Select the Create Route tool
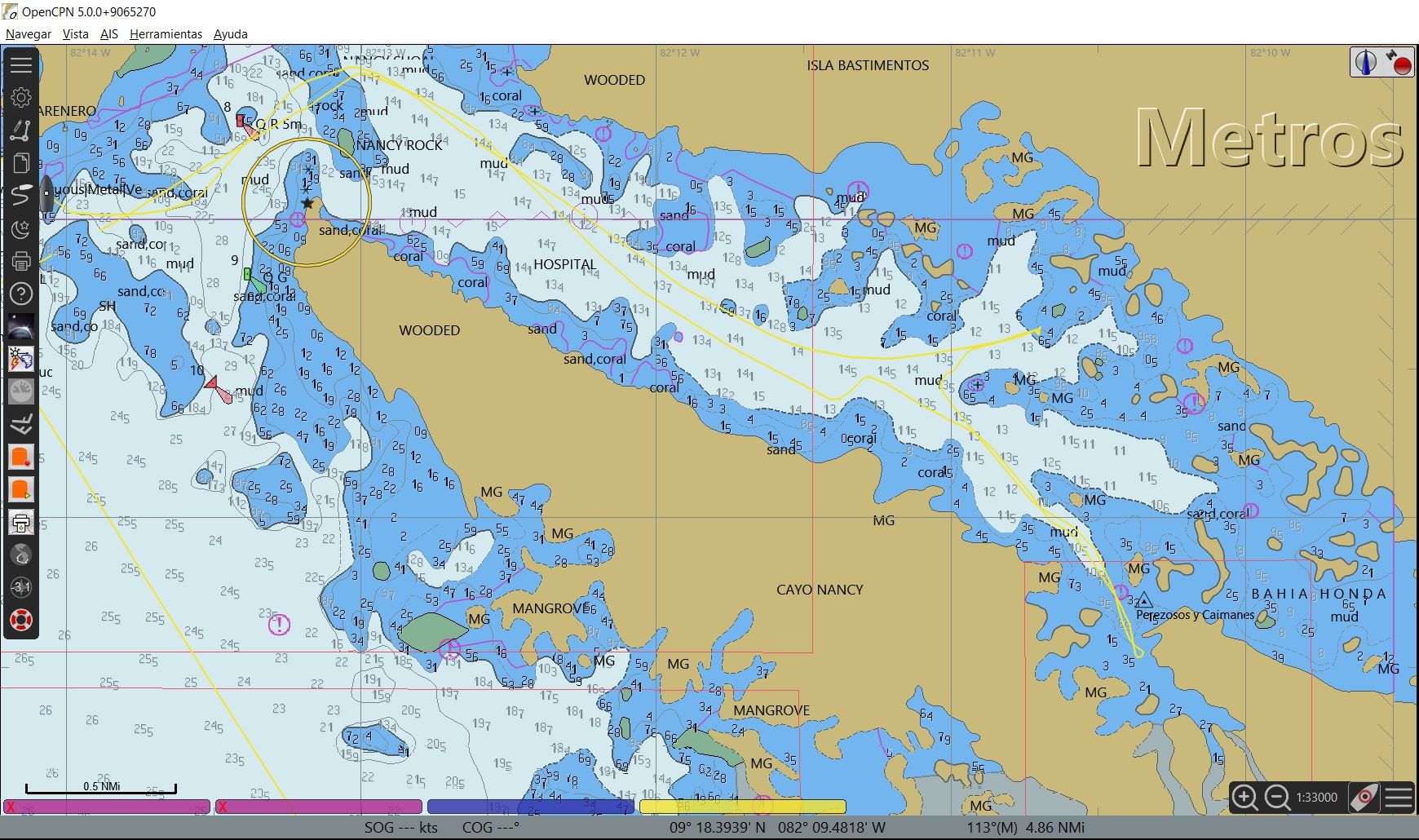 point(21,130)
